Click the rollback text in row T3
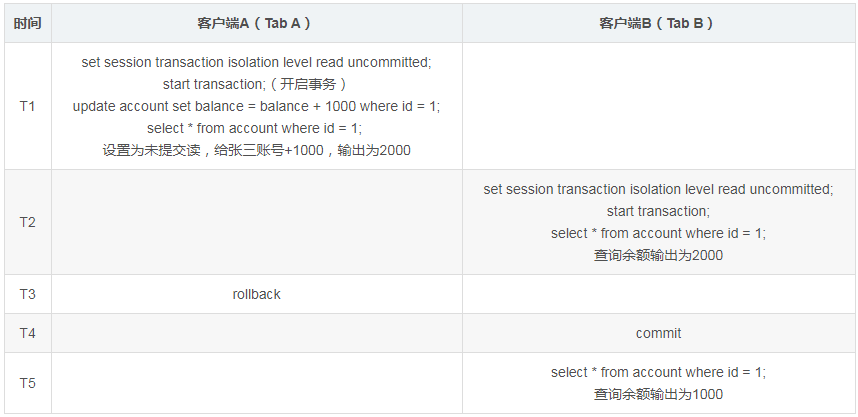Screen dimensions: 858x417 (x=256, y=294)
